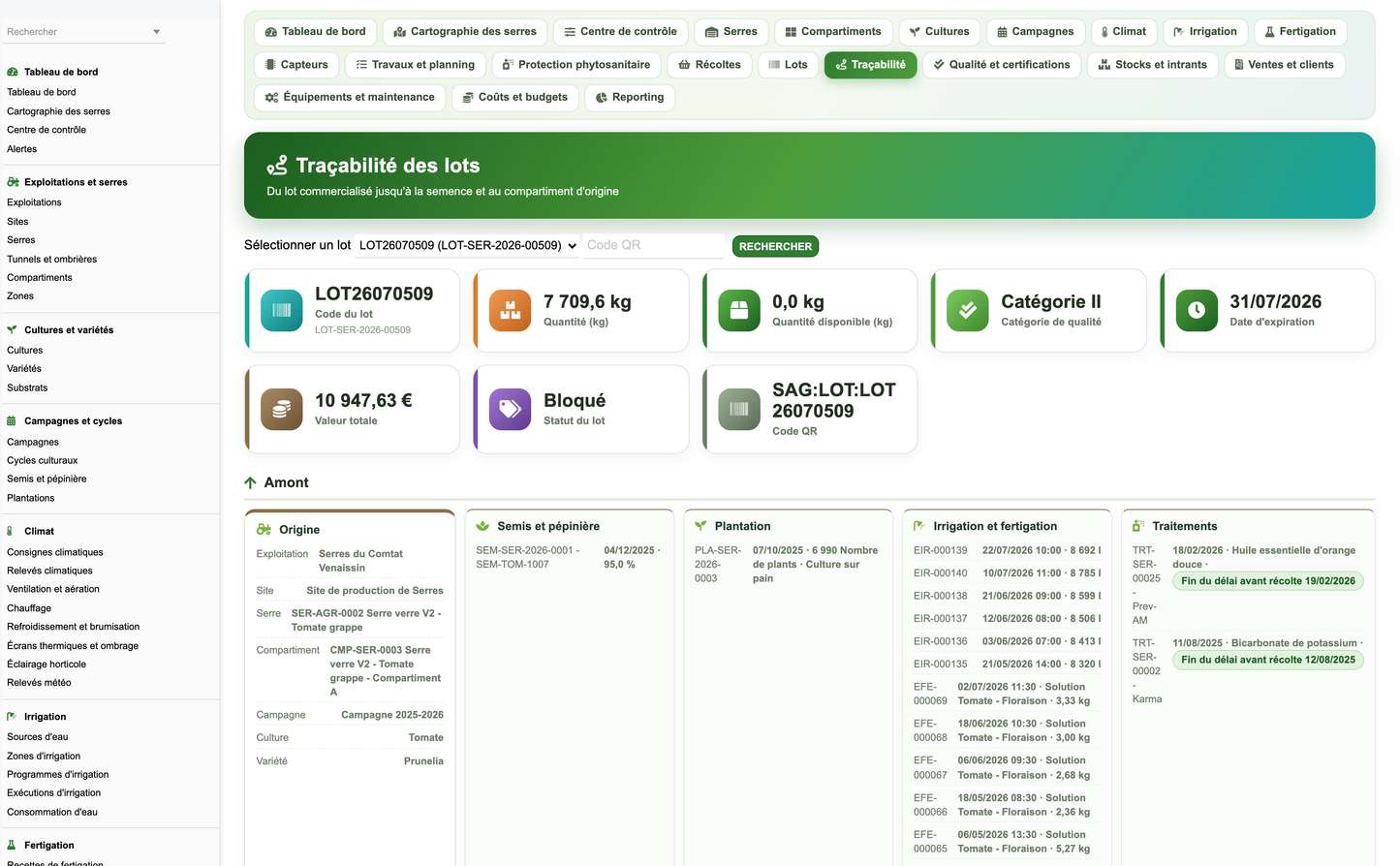The image size is (1400, 866).
Task: Open the Travaux et planning tab
Action: [416, 65]
